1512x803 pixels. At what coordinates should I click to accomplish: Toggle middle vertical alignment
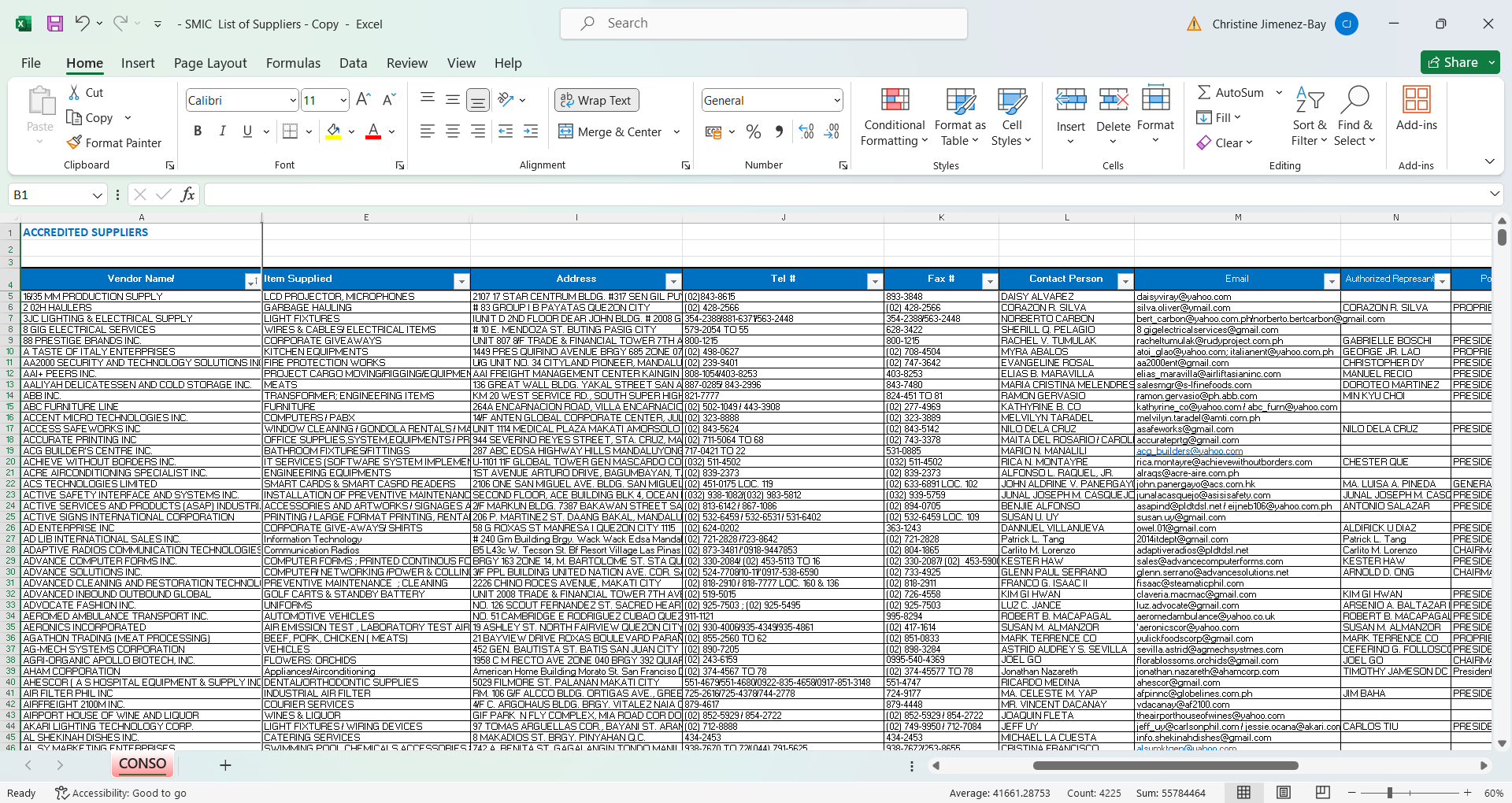pyautogui.click(x=453, y=99)
